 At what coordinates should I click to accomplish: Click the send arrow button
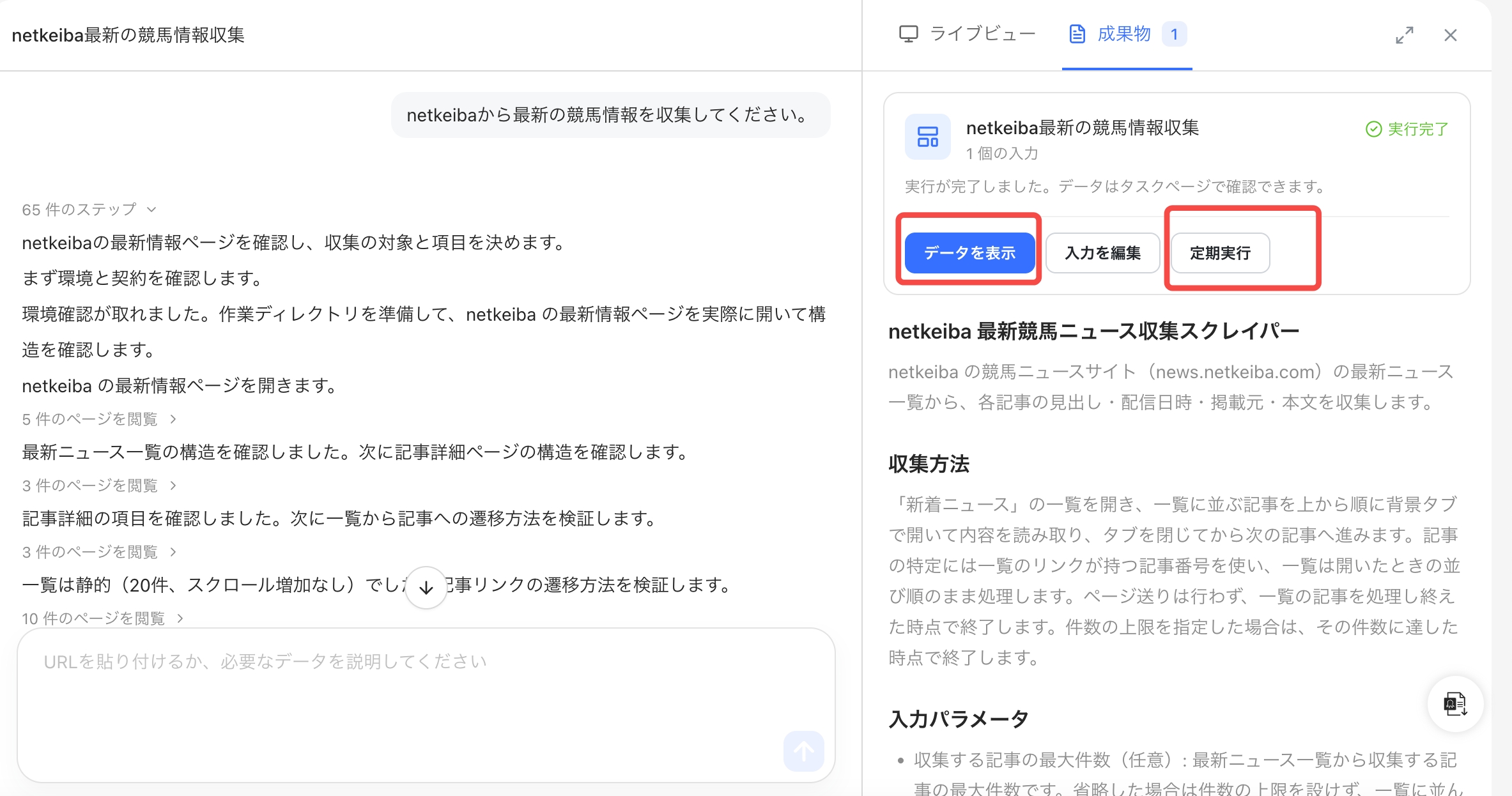pyautogui.click(x=803, y=751)
